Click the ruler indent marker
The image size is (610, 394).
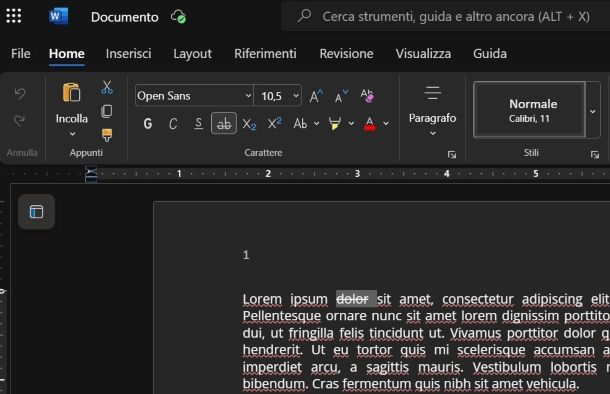coord(91,173)
